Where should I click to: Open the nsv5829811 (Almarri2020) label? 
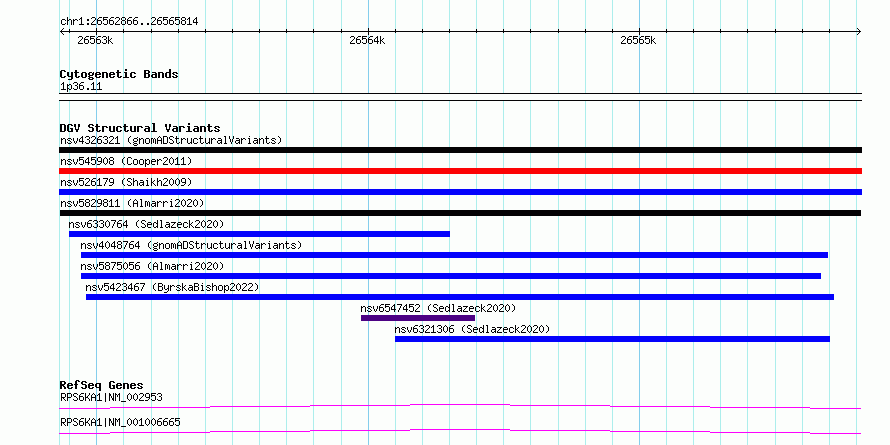tap(132, 203)
